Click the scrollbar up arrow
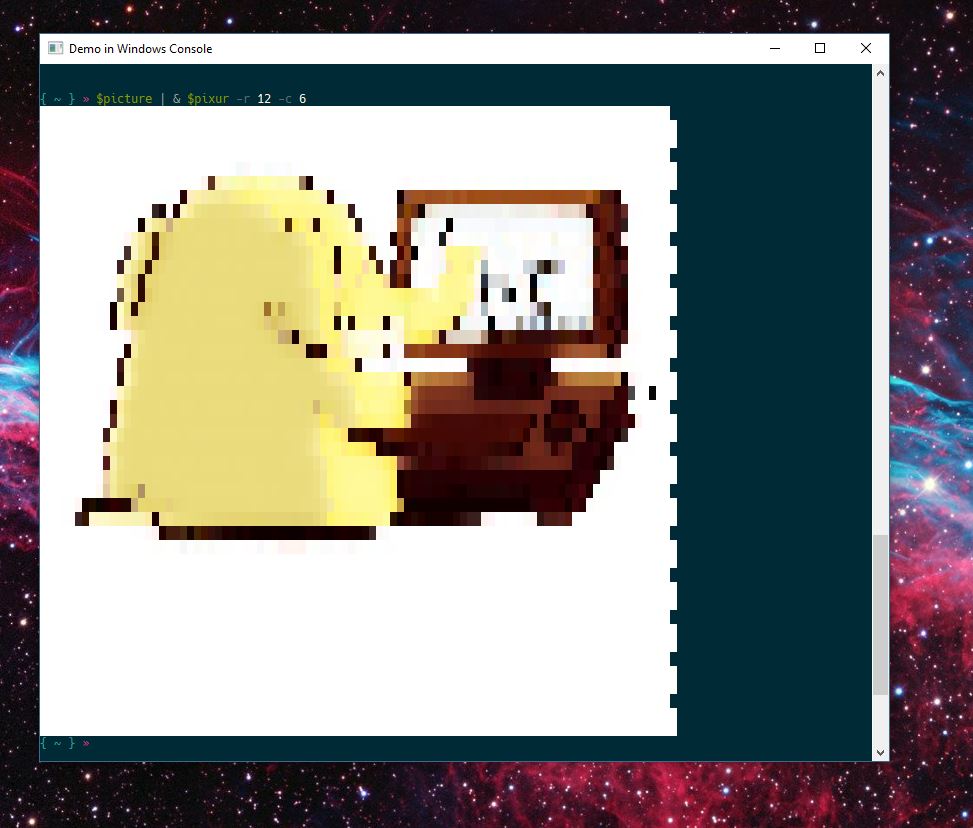This screenshot has height=828, width=973. pyautogui.click(x=880, y=73)
